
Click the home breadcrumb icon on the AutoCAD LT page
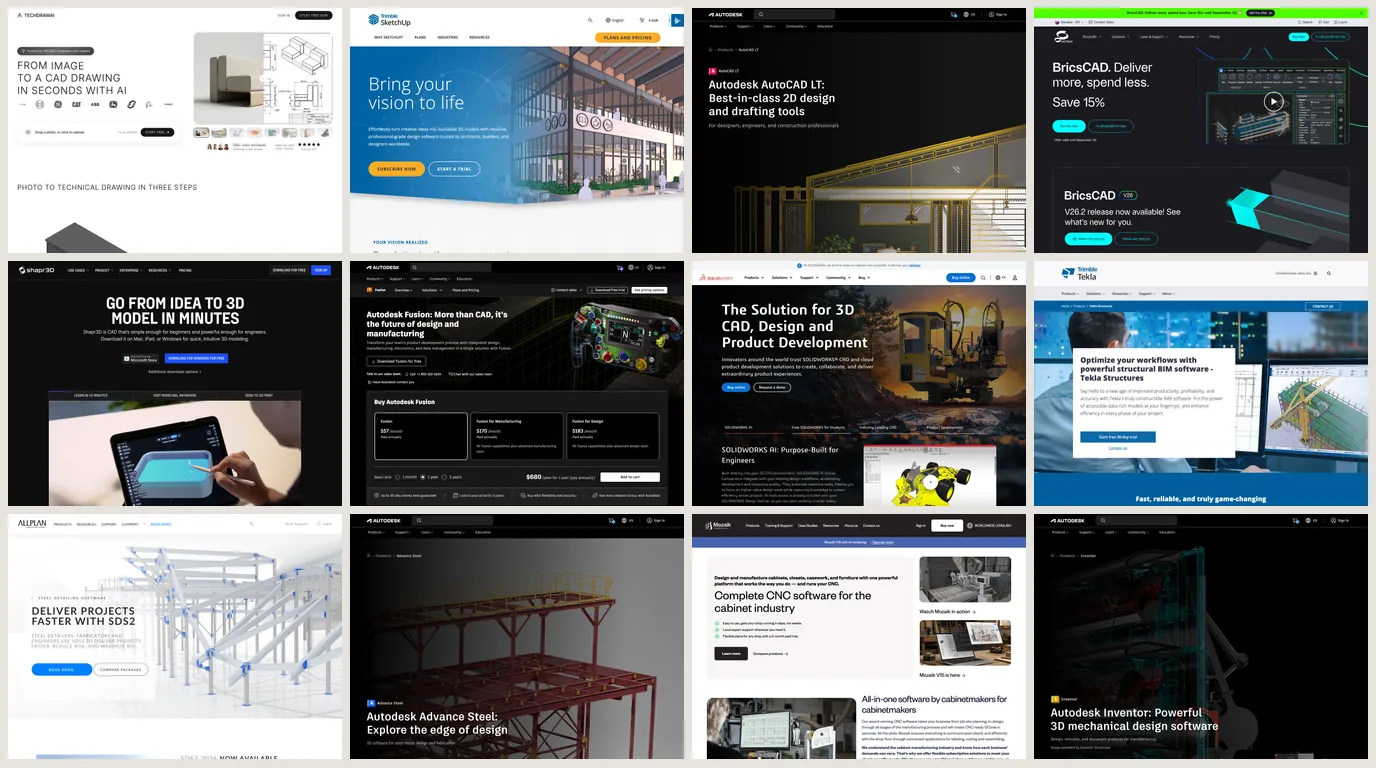point(711,49)
